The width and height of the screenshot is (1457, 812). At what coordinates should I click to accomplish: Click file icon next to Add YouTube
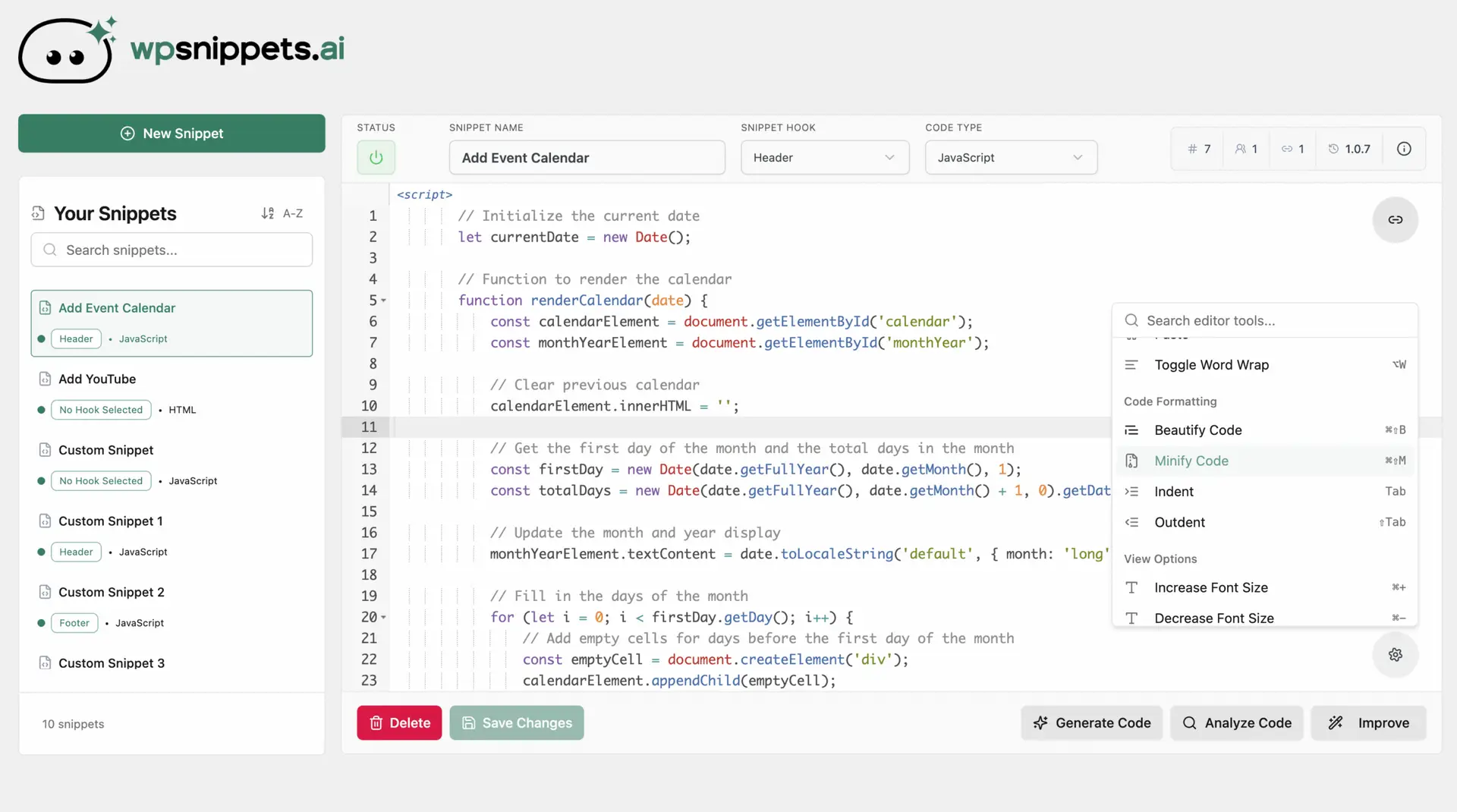point(45,379)
